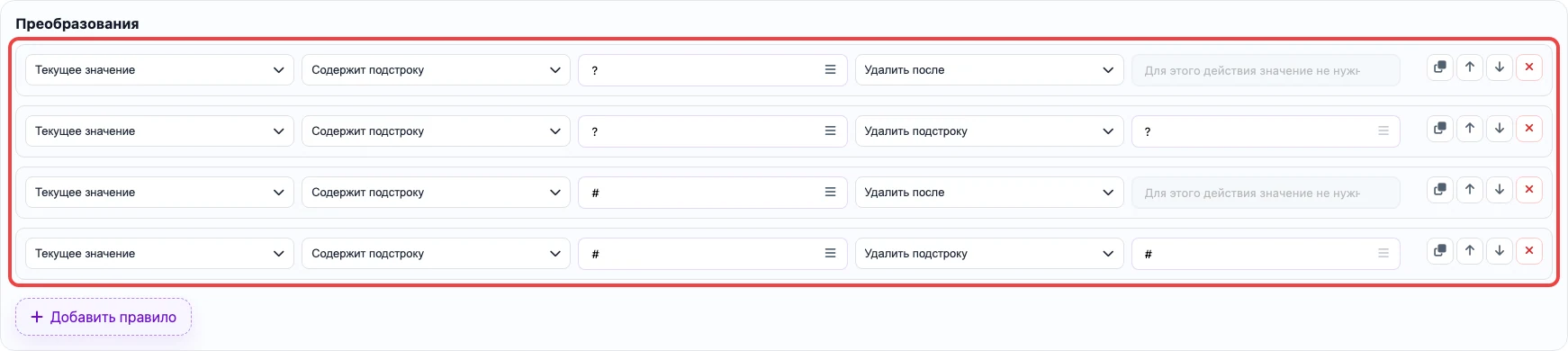Open the Удалить подстроку action dropdown for '#'
Image resolution: width=1568 pixels, height=351 pixels.
pyautogui.click(x=989, y=254)
